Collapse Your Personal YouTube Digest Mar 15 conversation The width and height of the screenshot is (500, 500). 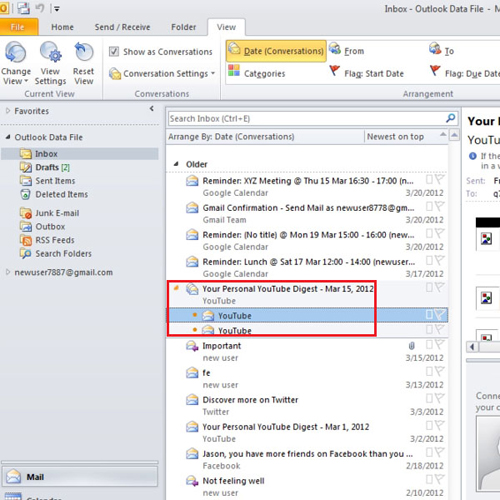pos(176,288)
